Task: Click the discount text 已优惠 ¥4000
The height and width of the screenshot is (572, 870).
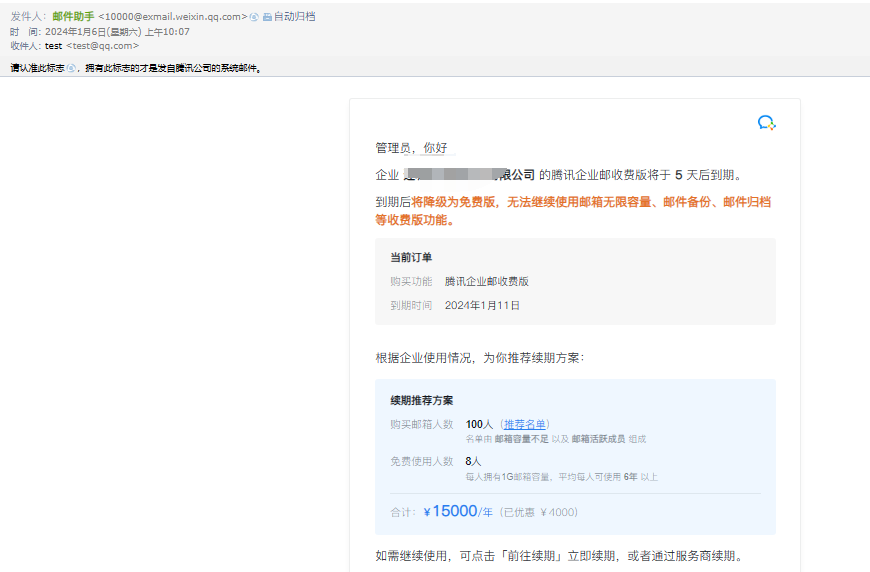Action: point(538,512)
